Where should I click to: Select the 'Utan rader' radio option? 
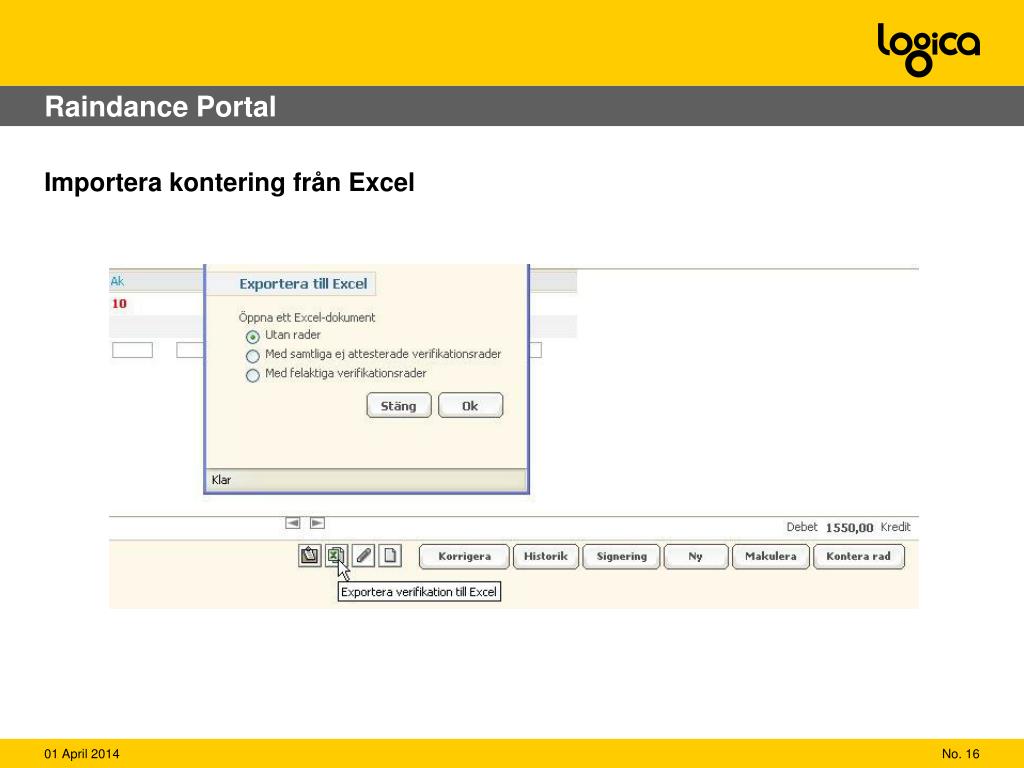253,337
